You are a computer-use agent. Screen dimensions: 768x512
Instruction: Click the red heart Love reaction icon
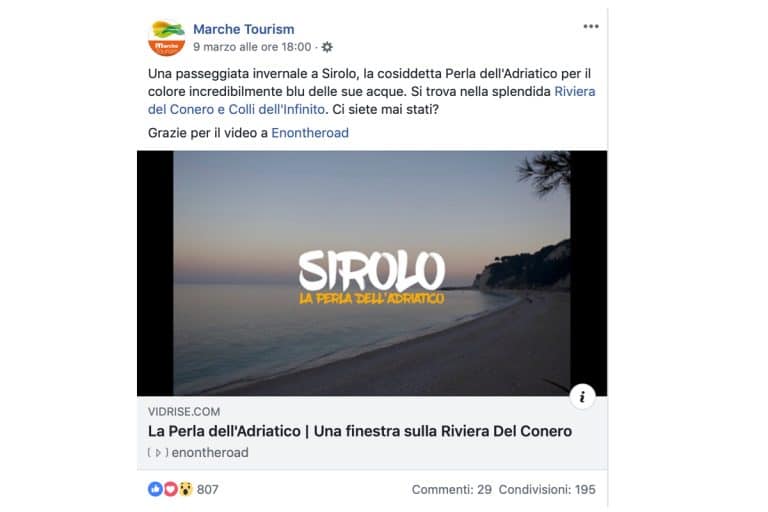tap(170, 489)
